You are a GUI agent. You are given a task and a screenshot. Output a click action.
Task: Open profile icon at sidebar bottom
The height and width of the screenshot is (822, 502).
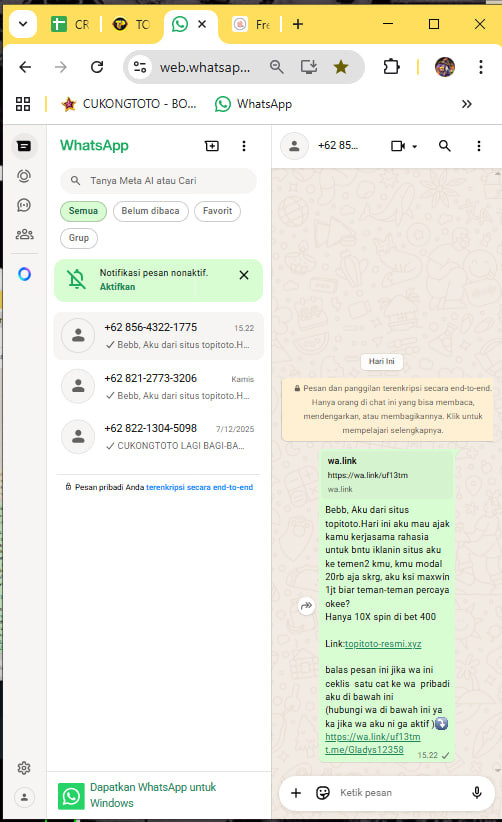[24, 797]
